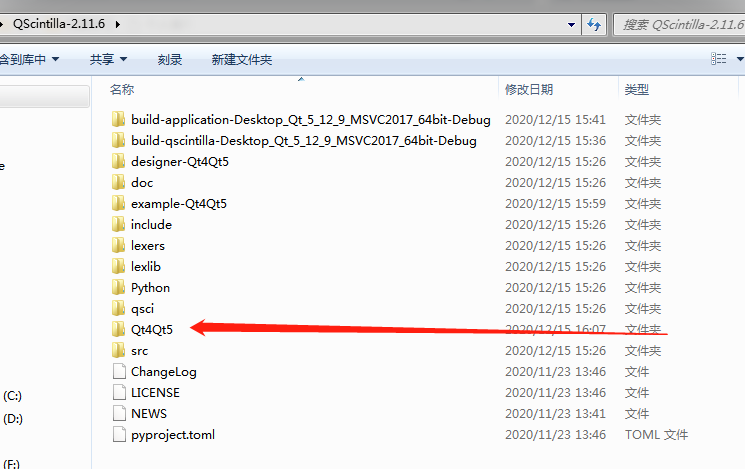Click the lexlib folder name
The image size is (745, 469).
pyautogui.click(x=145, y=266)
